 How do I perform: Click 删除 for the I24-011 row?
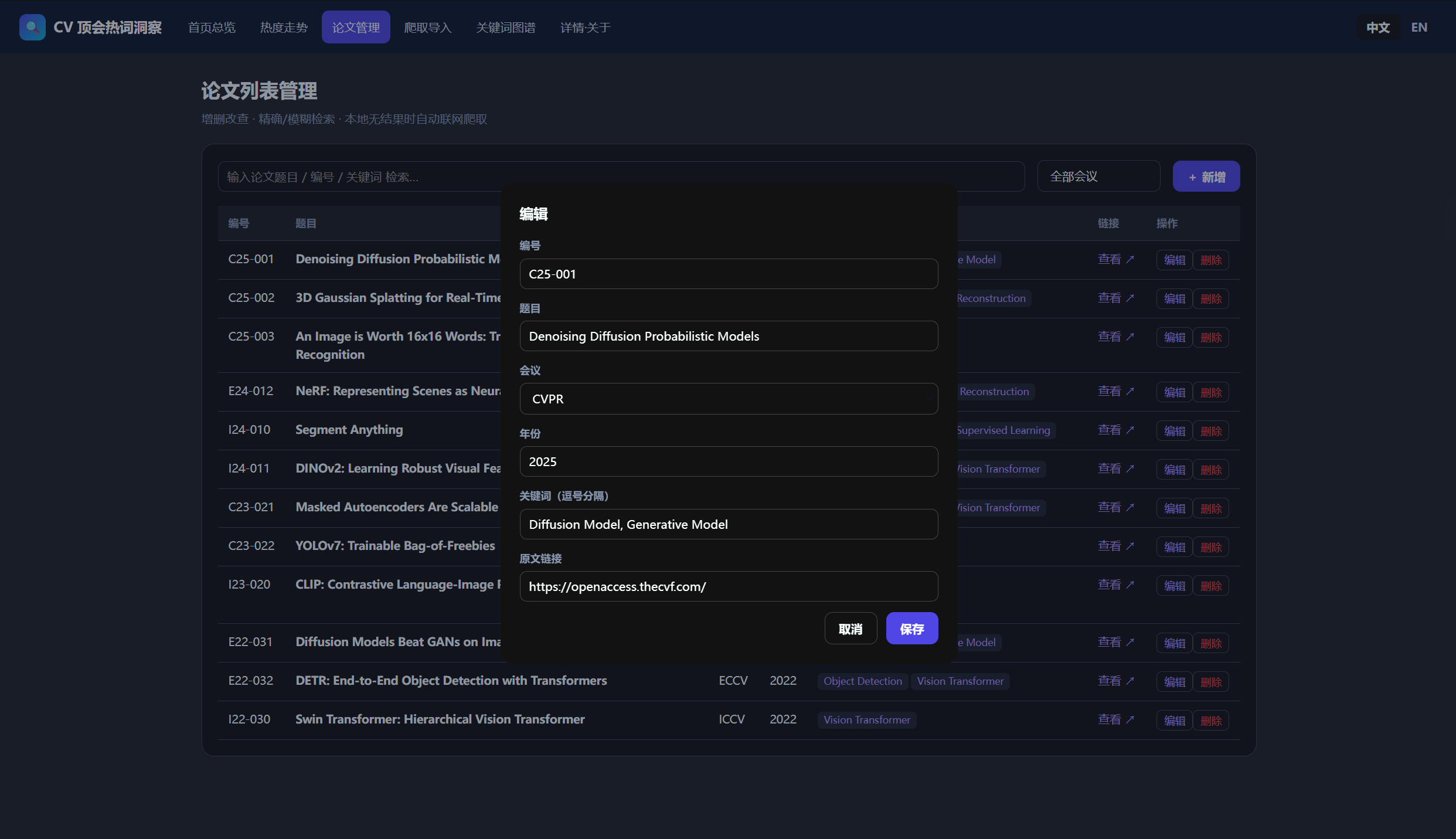(x=1211, y=470)
